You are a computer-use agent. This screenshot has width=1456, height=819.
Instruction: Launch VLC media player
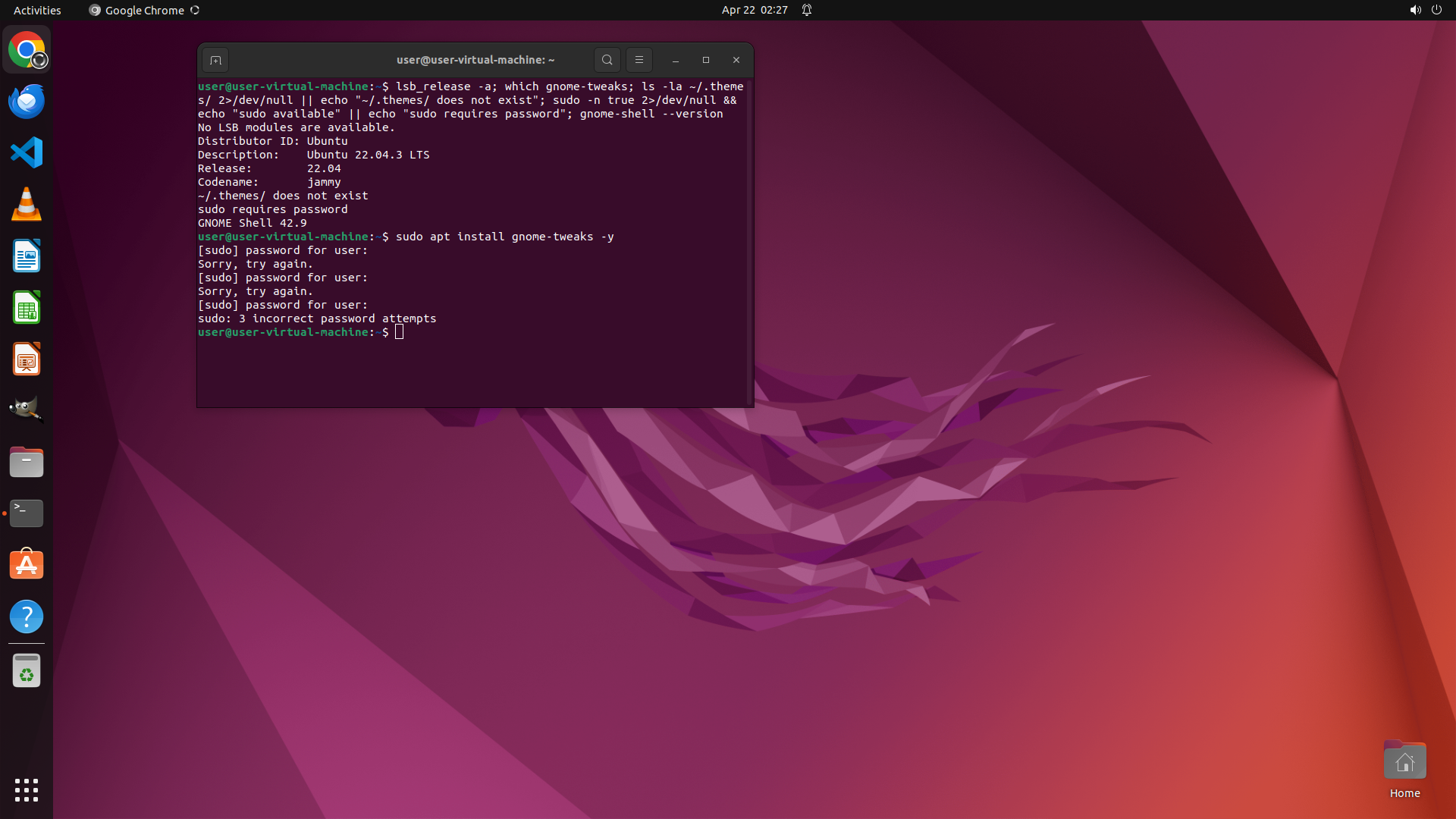[27, 204]
